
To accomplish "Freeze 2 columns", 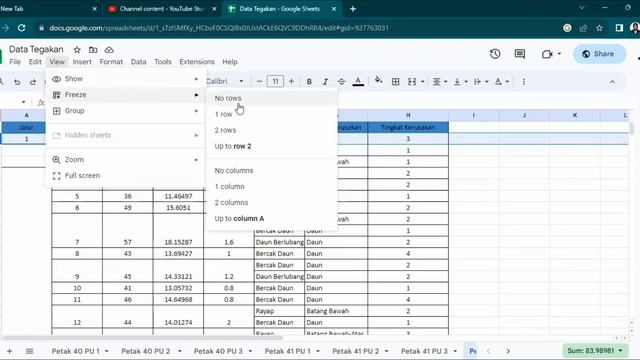I will point(272,202).
